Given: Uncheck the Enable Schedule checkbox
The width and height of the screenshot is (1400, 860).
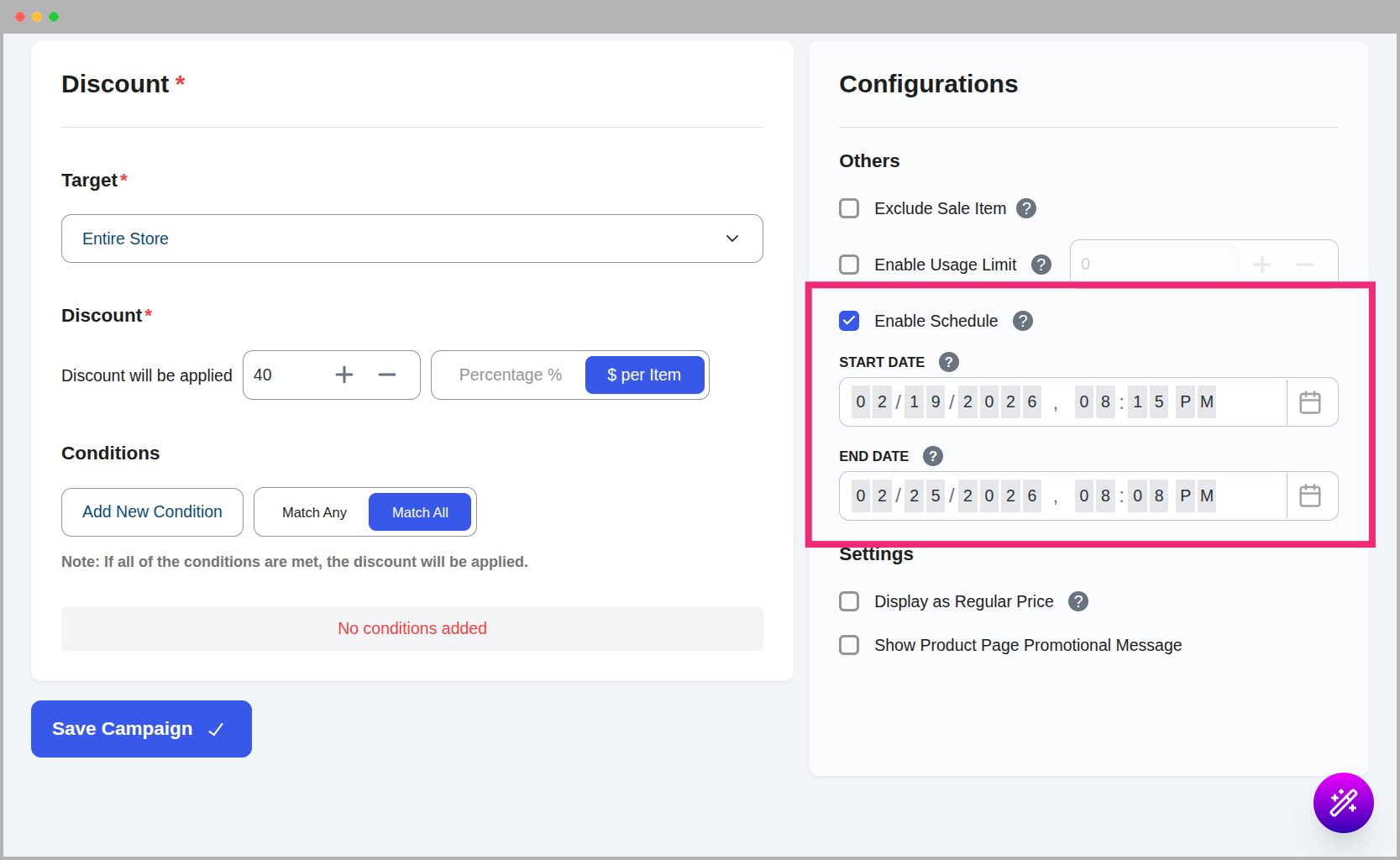Looking at the screenshot, I should click(x=849, y=320).
